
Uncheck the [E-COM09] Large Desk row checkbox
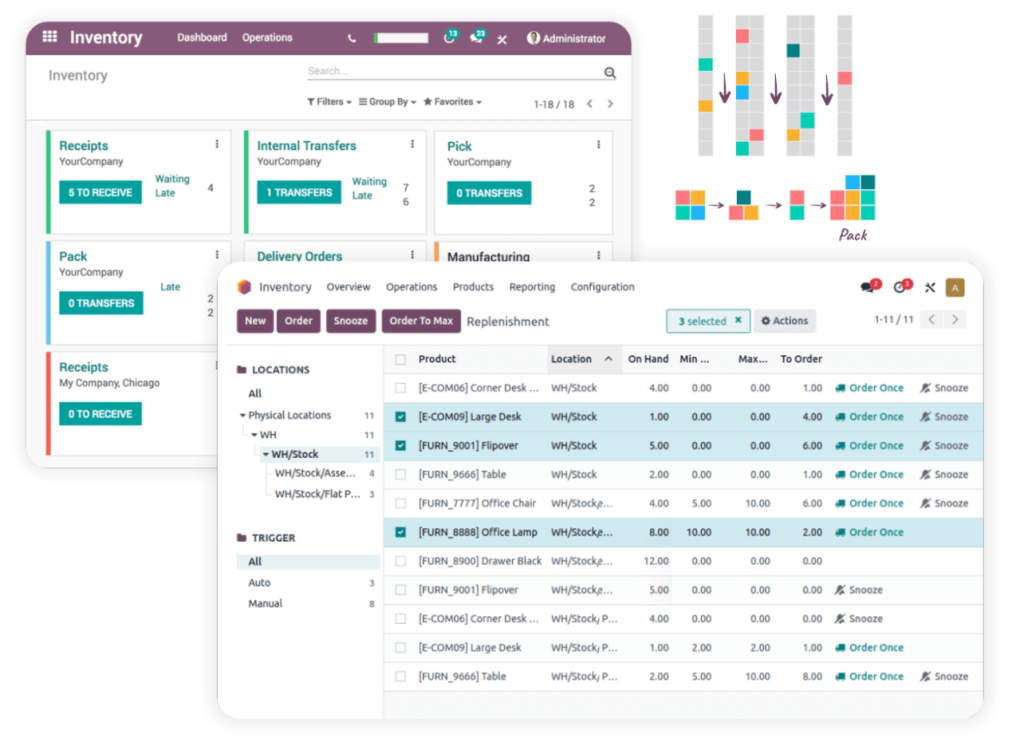click(401, 417)
